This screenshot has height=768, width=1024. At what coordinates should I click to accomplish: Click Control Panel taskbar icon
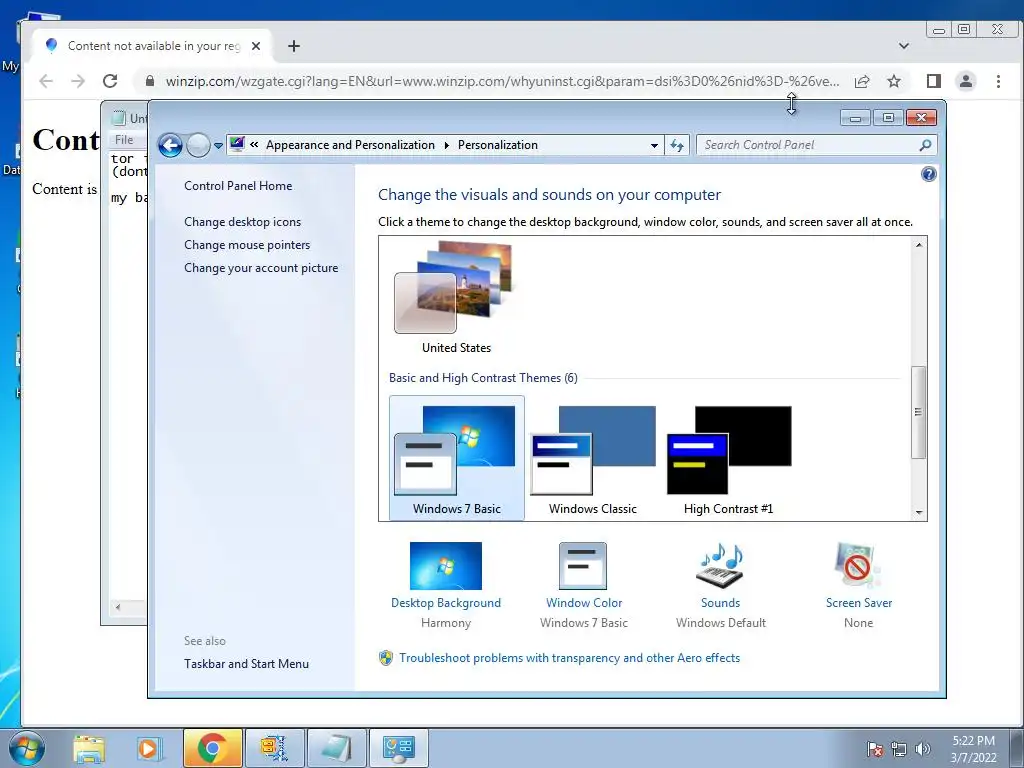pyautogui.click(x=399, y=748)
